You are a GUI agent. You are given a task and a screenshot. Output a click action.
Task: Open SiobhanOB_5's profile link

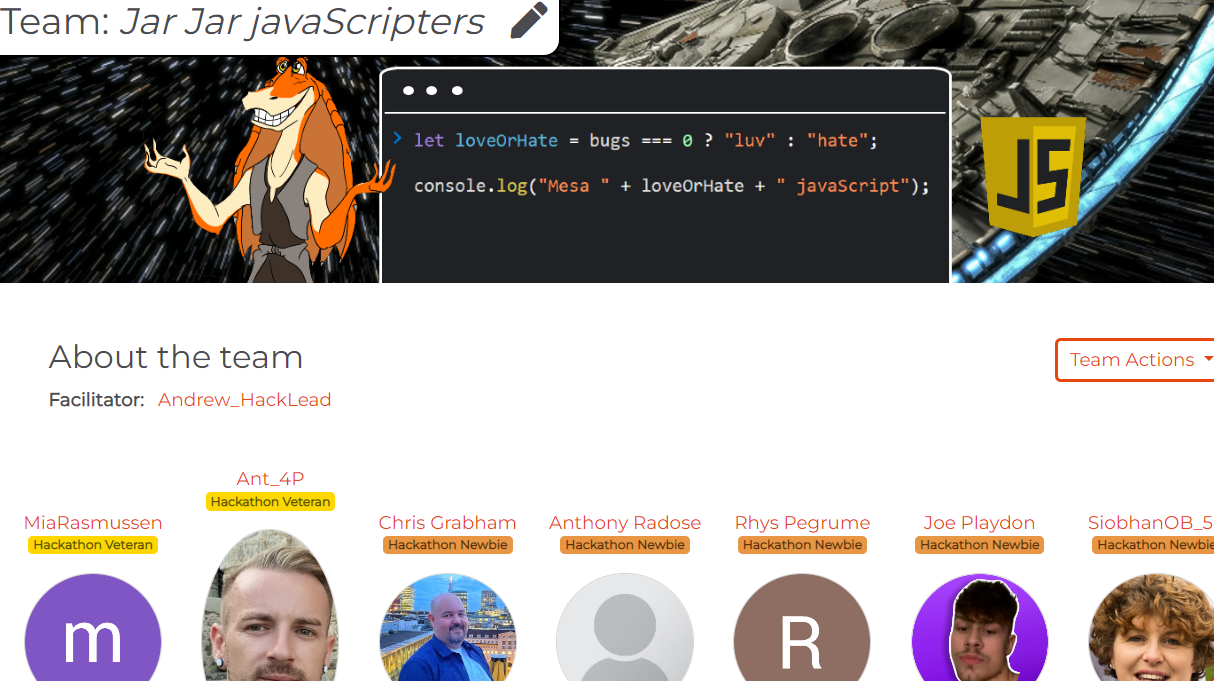click(x=1150, y=523)
